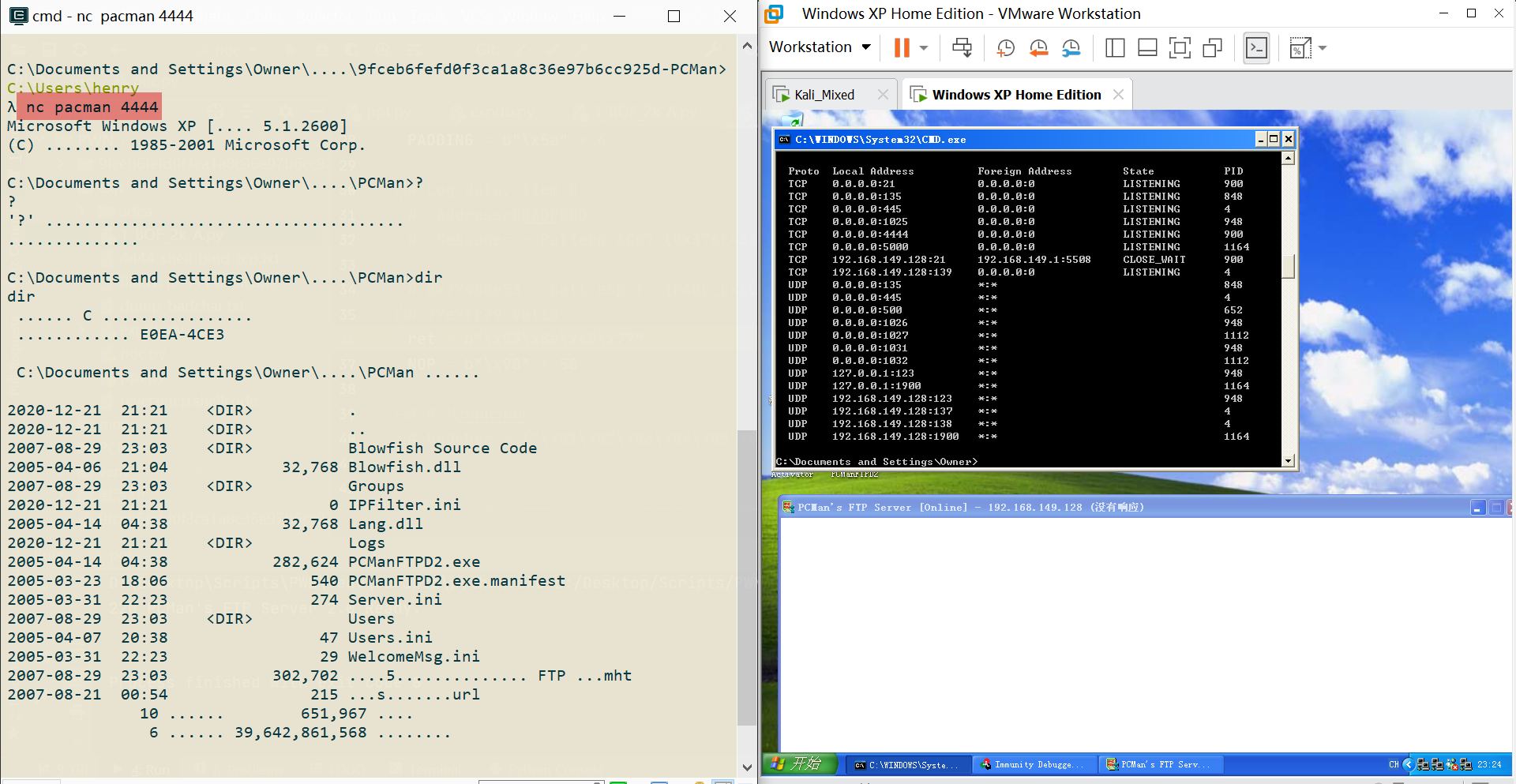
Task: Click down arrow on XP cmd scrollbar
Action: (1288, 461)
